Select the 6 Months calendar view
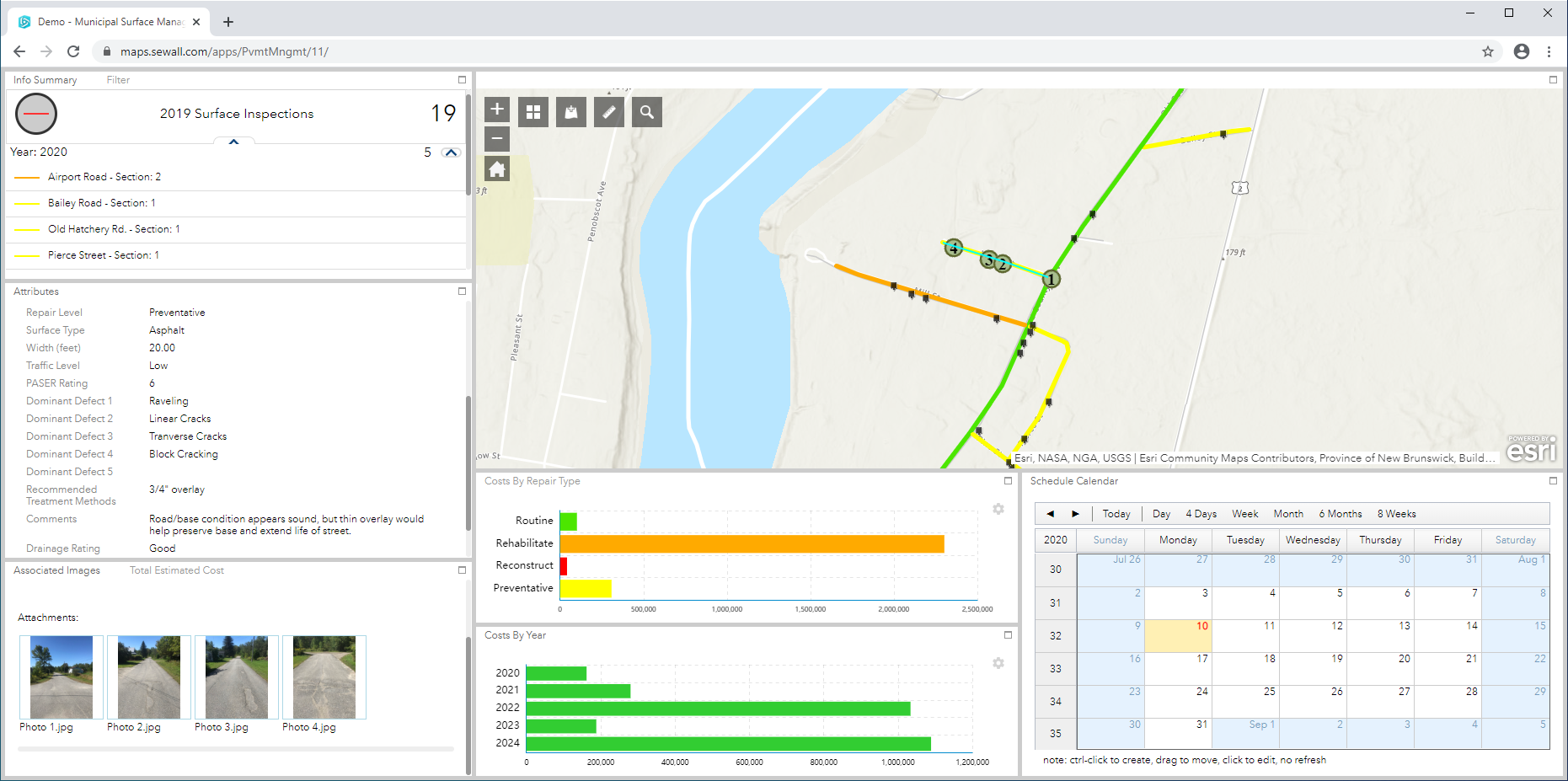Image resolution: width=1568 pixels, height=781 pixels. (1340, 513)
